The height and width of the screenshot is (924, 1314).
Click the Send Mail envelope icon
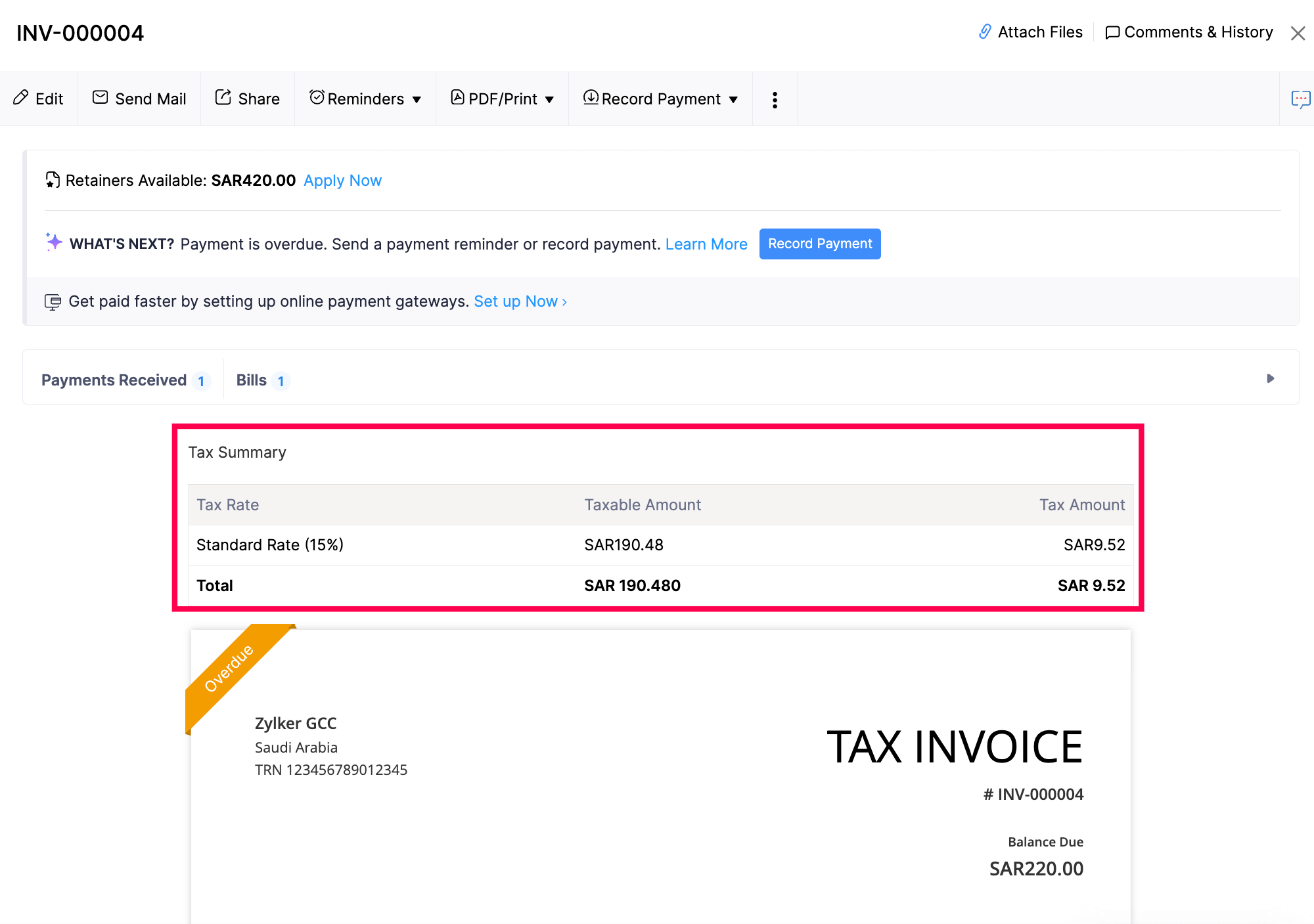tap(99, 97)
